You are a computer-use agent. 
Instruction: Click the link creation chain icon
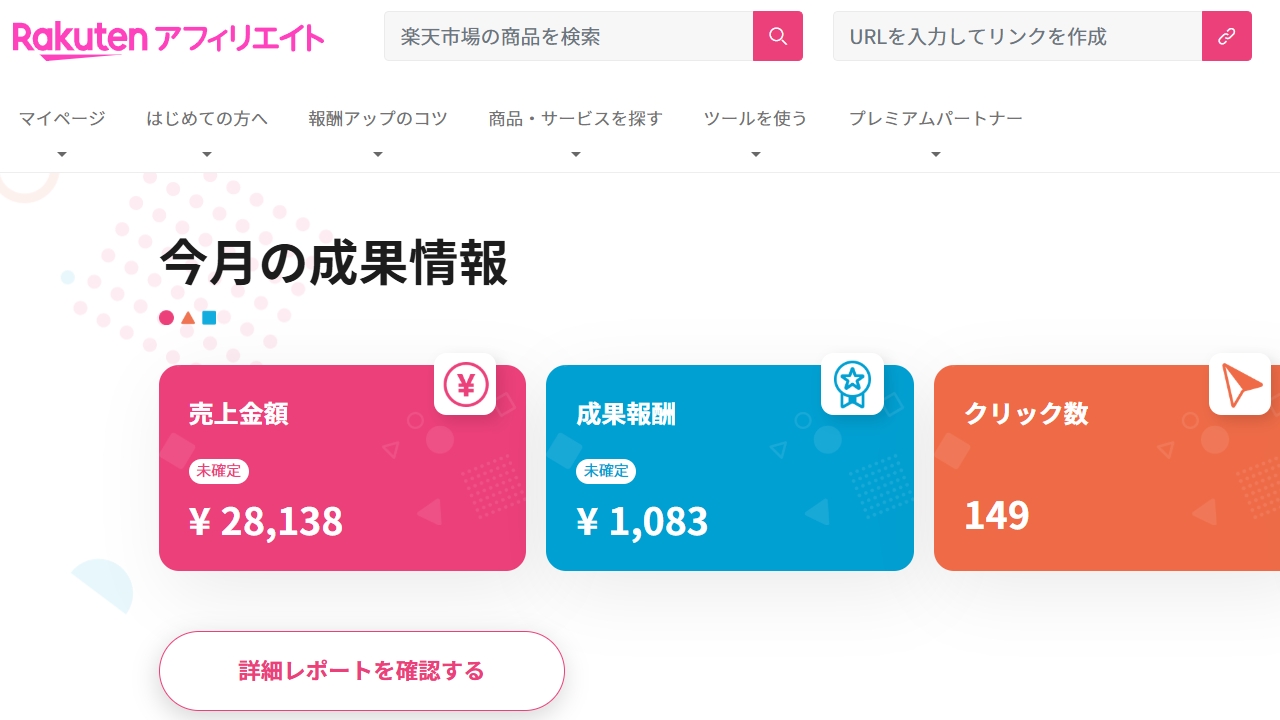pyautogui.click(x=1226, y=36)
